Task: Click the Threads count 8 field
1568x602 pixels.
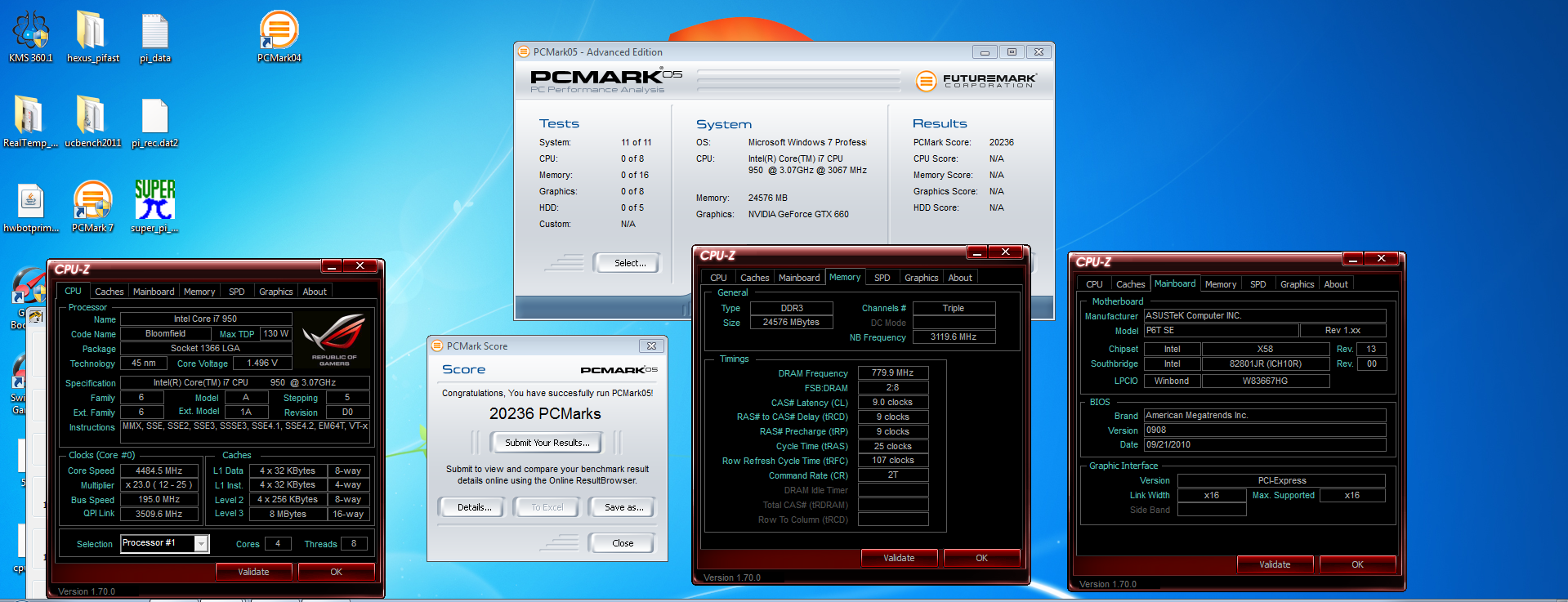Action: click(x=354, y=543)
